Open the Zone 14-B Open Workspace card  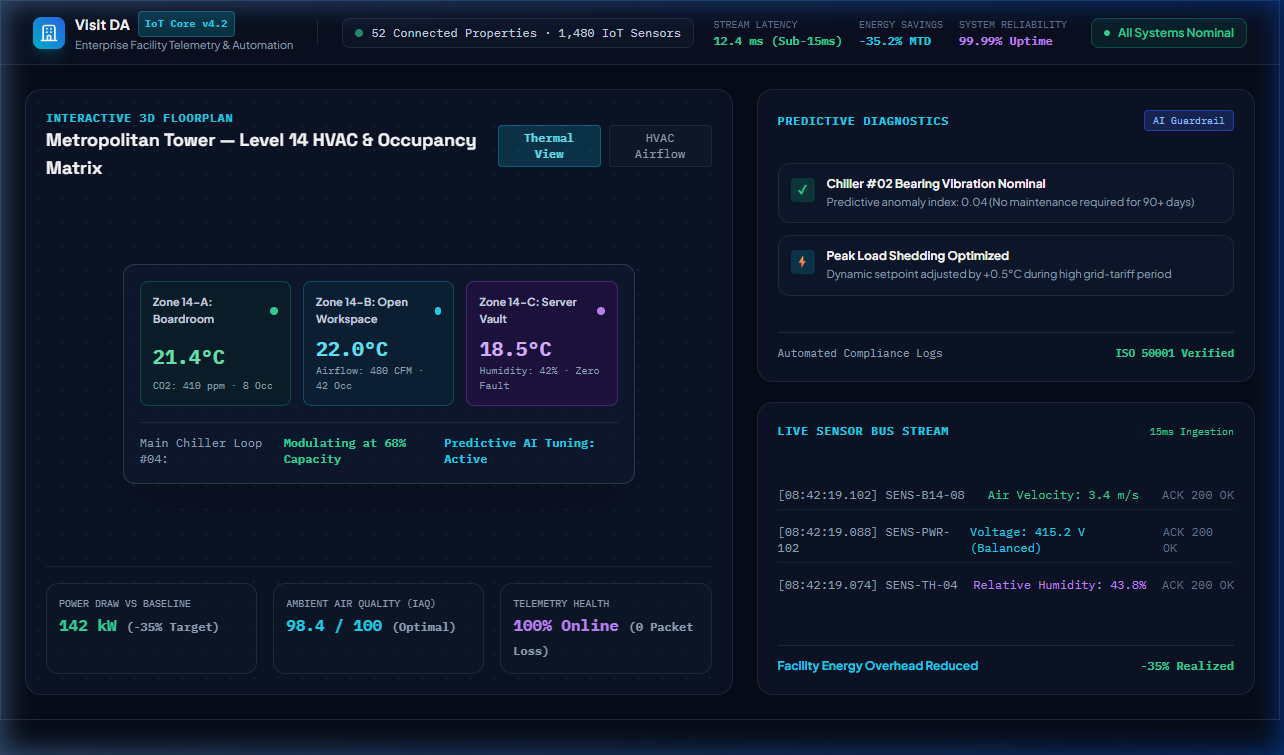pos(378,343)
